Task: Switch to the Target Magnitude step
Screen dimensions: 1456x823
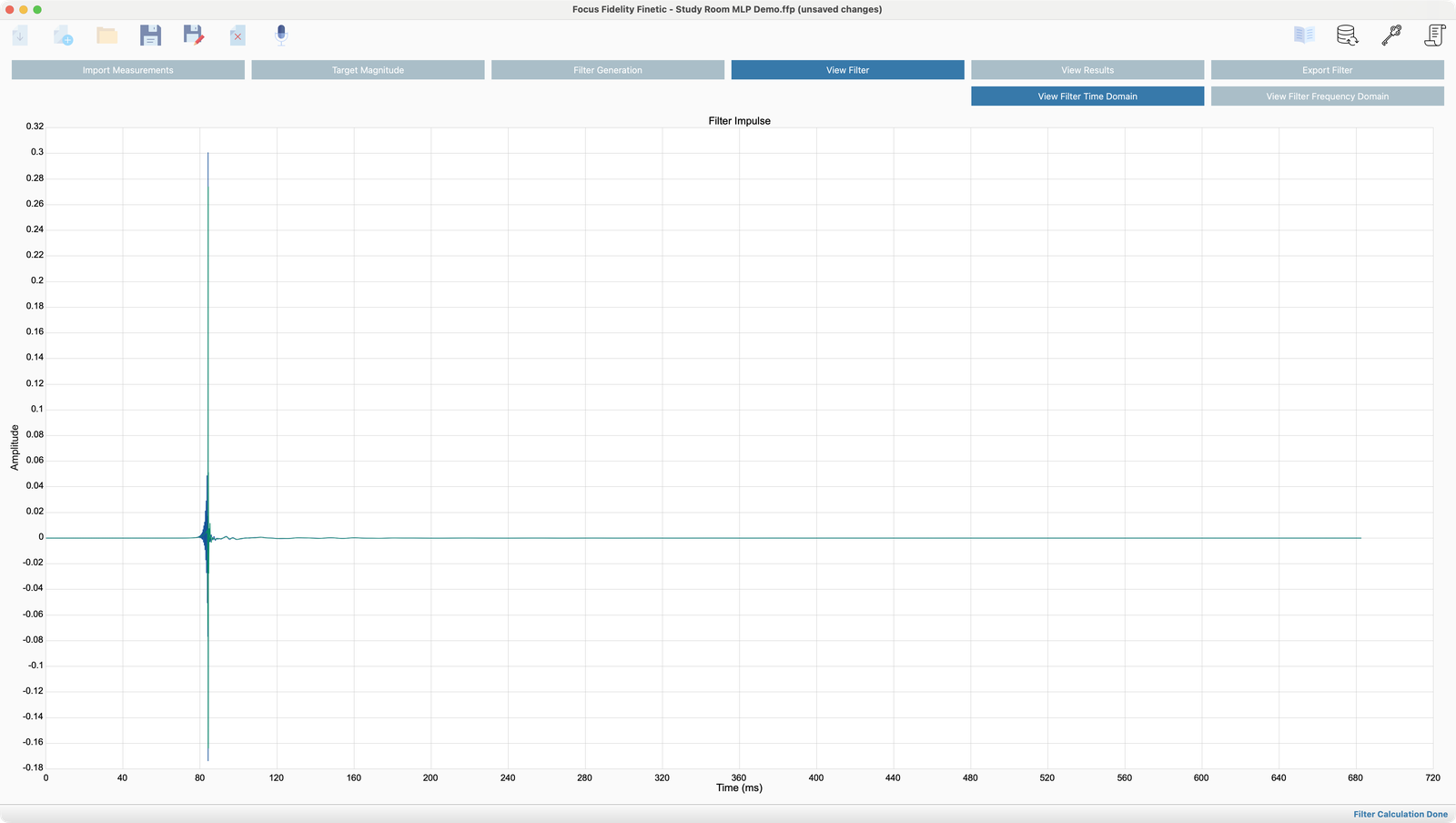Action: pyautogui.click(x=368, y=70)
